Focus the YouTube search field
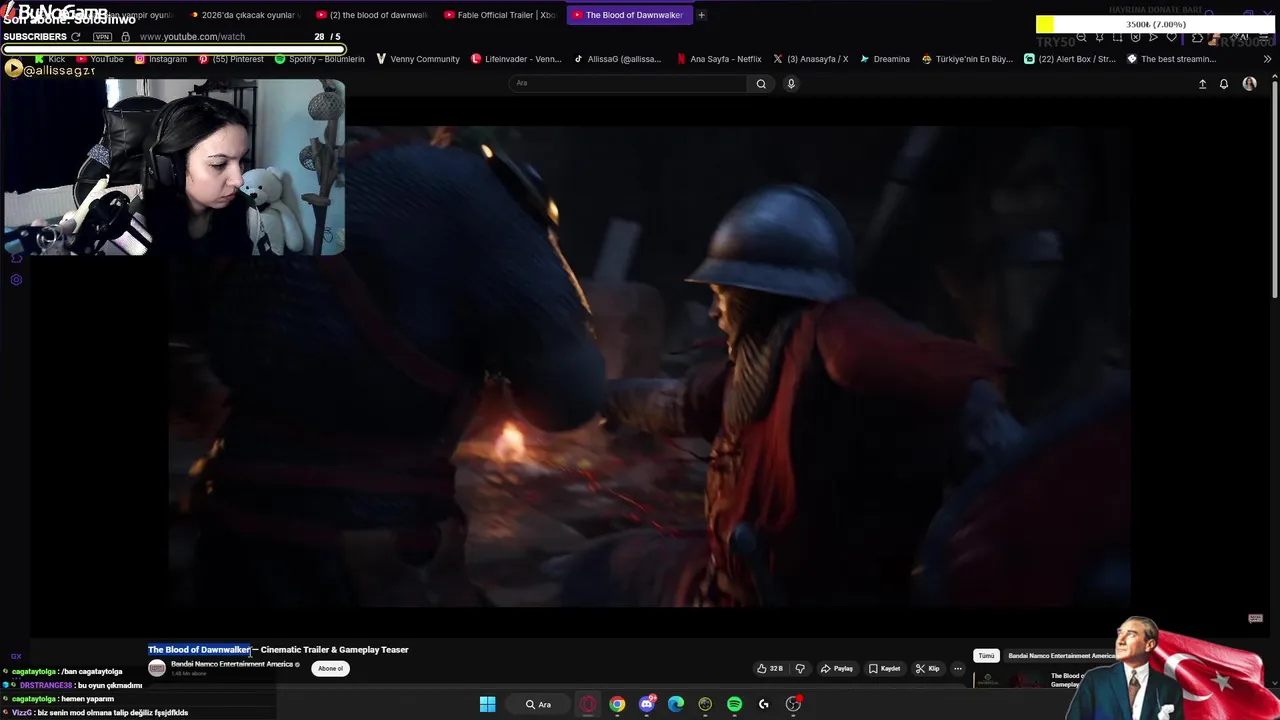 628,84
